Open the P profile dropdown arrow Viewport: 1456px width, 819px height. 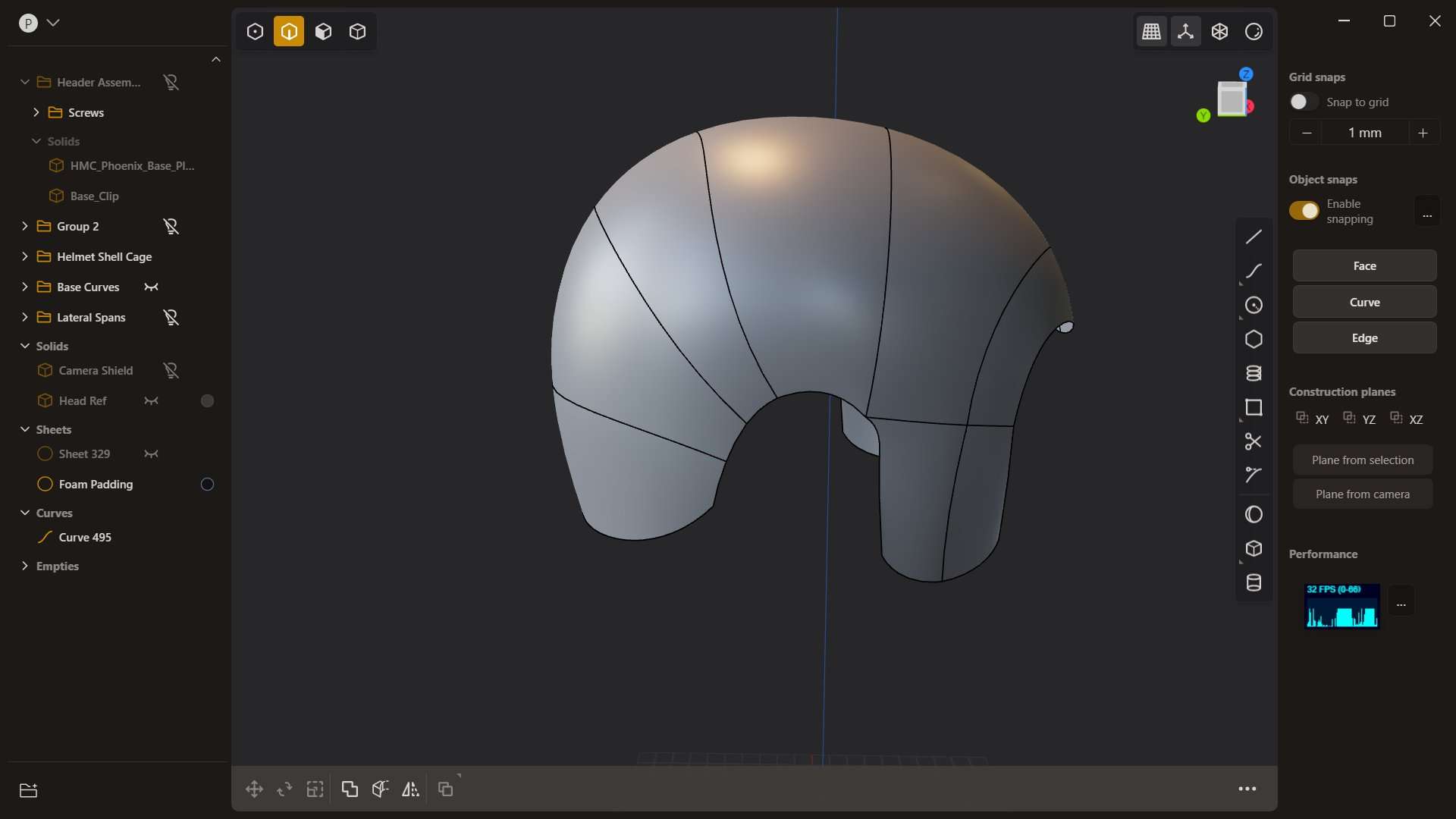53,23
